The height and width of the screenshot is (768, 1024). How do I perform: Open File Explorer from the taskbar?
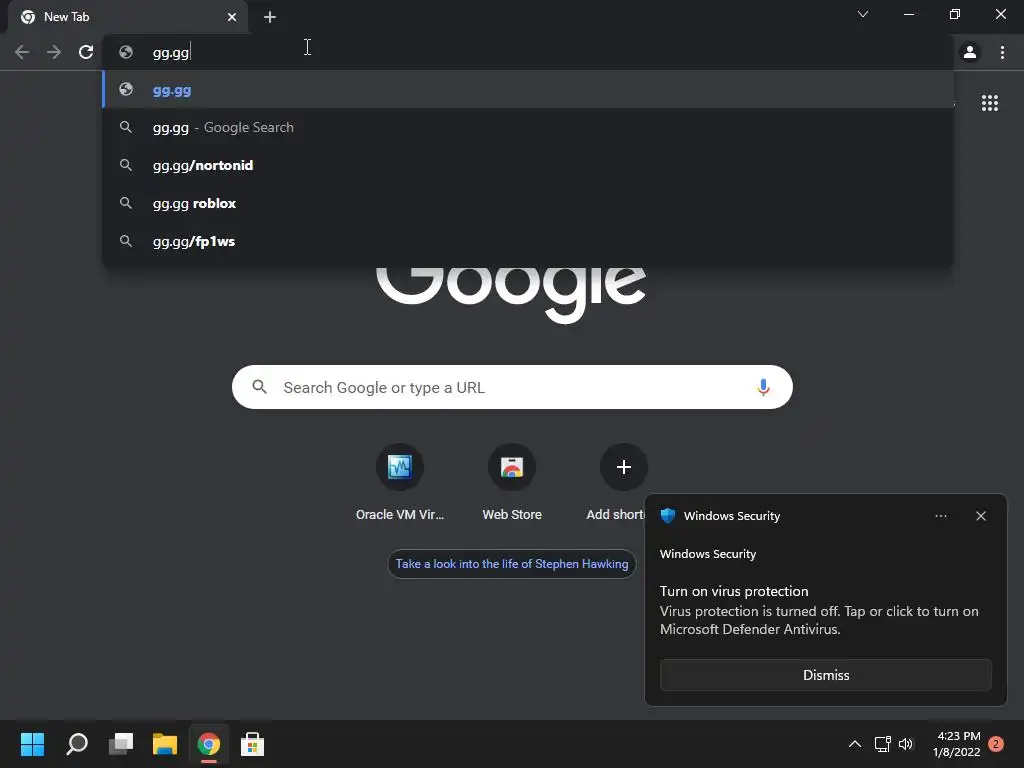pos(165,744)
